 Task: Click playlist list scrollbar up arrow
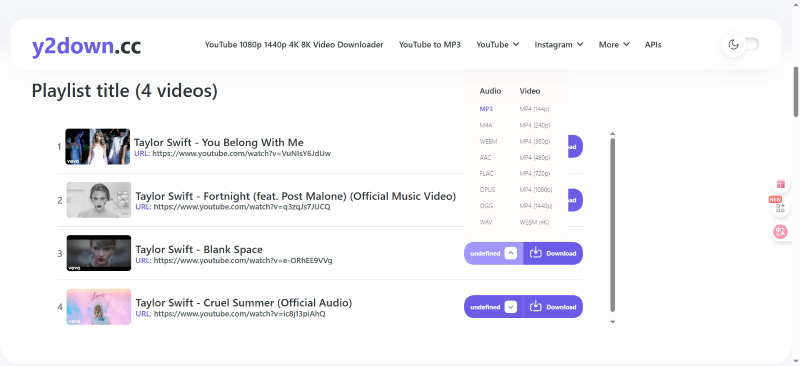tap(613, 134)
